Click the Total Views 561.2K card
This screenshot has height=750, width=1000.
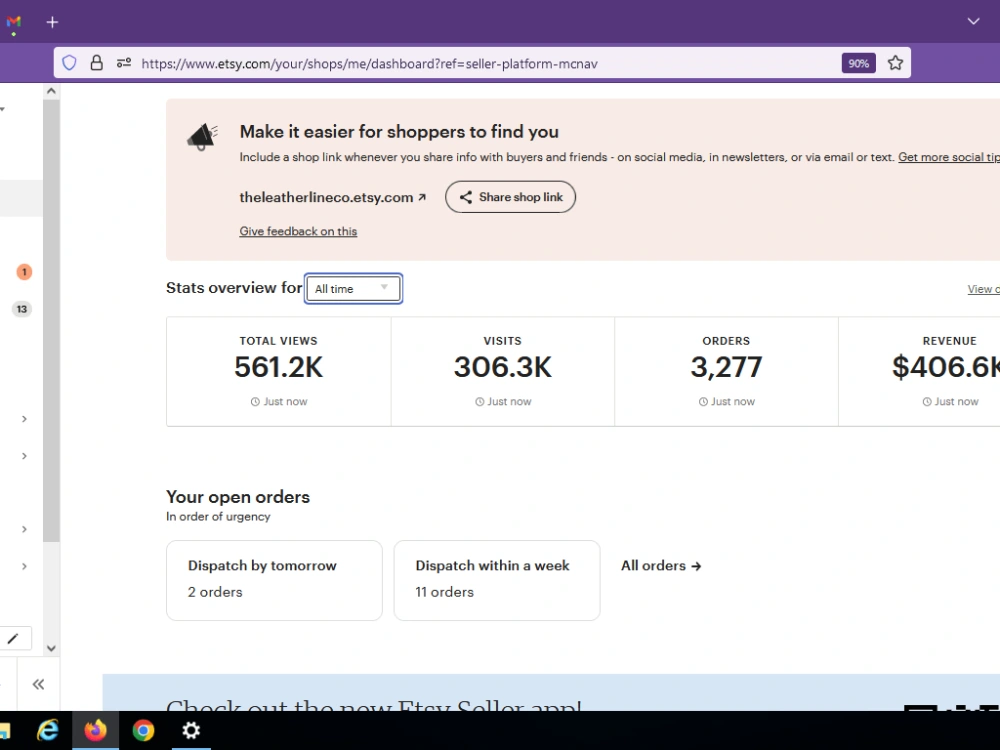click(x=279, y=371)
